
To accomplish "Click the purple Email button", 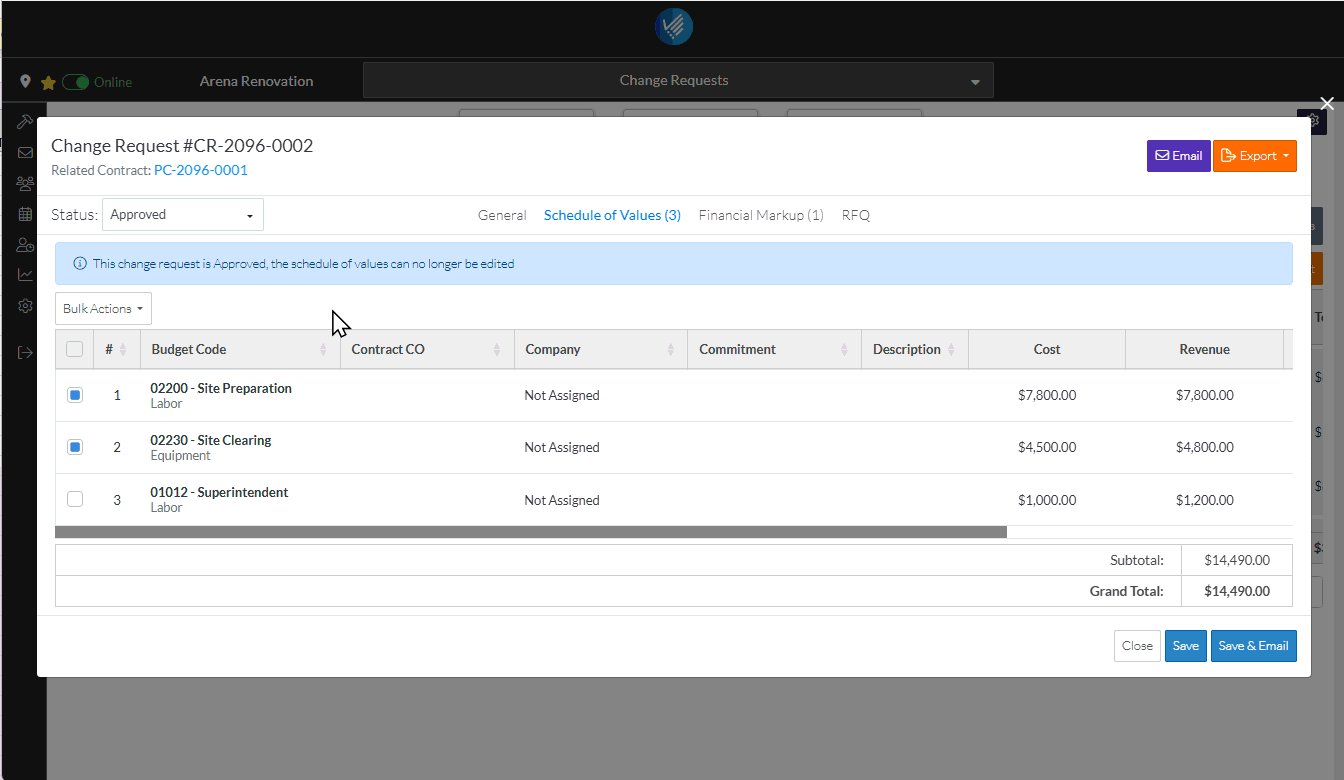I will [1179, 156].
